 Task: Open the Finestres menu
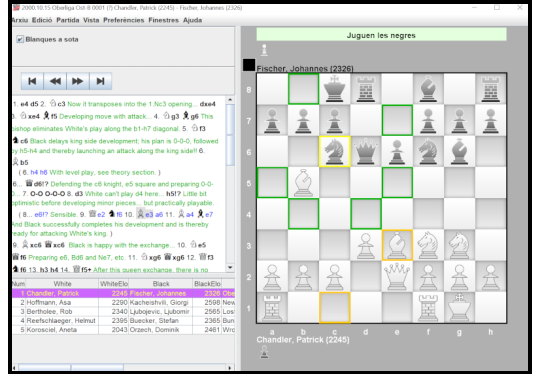164,20
